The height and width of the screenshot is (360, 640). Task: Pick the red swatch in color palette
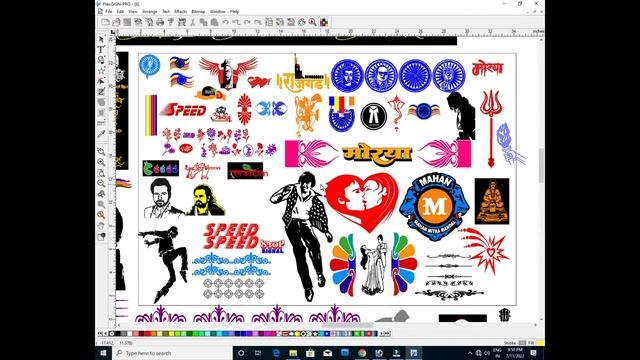point(148,333)
